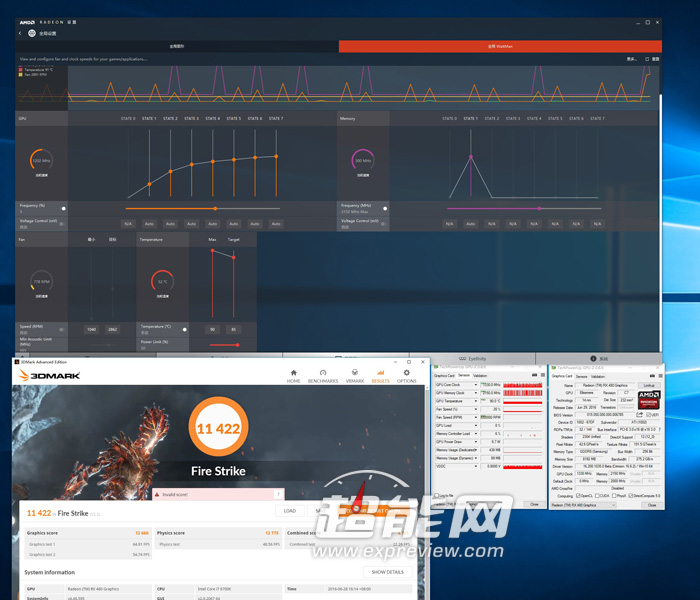Click camera icon in GPU-Z Graphics Card window
The height and width of the screenshot is (600, 700).
click(x=652, y=376)
